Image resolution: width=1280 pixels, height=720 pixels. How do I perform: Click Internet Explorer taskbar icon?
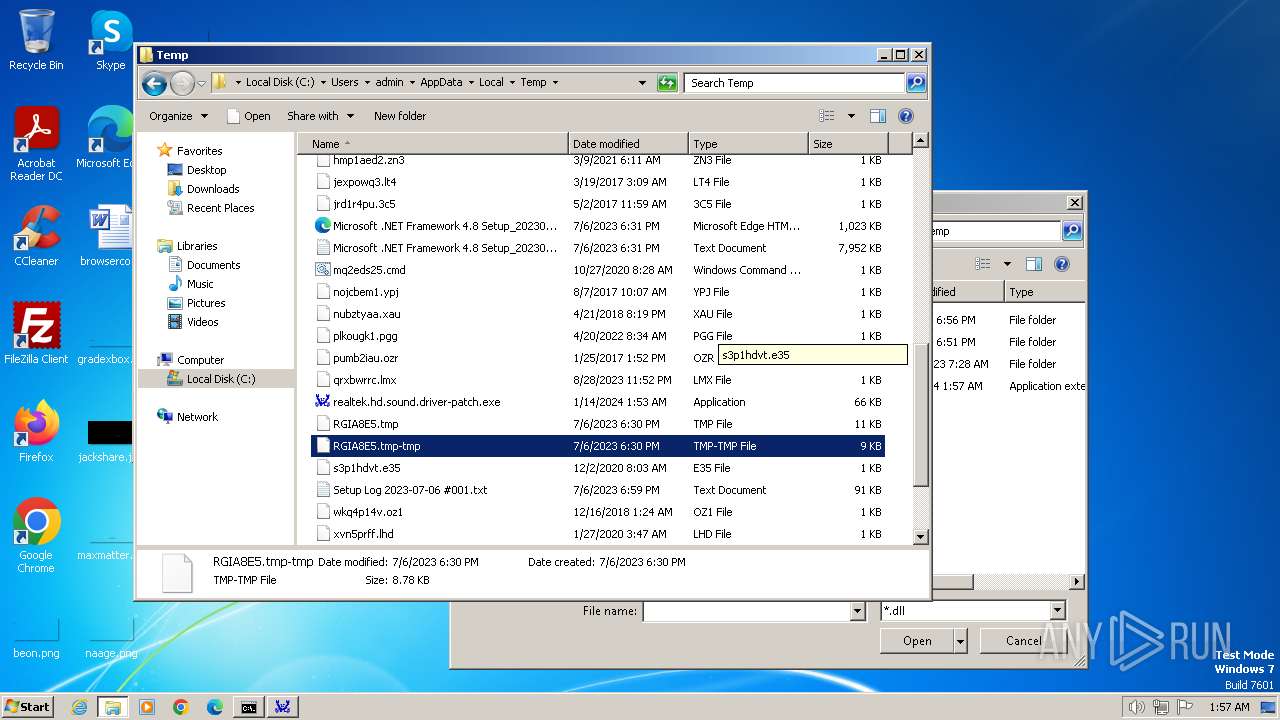79,707
